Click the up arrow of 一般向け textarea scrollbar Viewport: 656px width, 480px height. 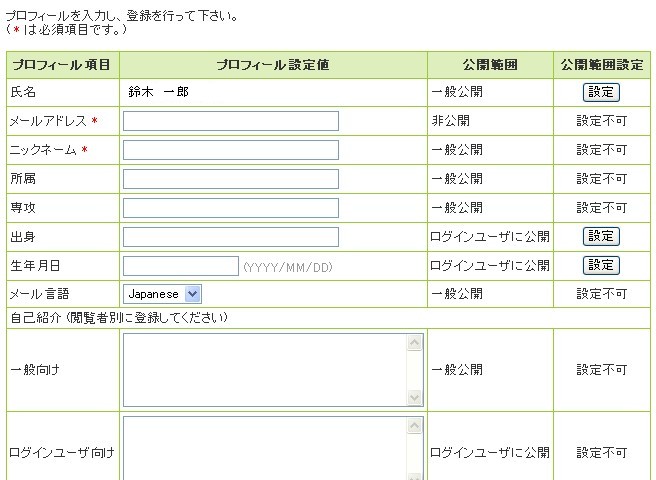[x=415, y=343]
